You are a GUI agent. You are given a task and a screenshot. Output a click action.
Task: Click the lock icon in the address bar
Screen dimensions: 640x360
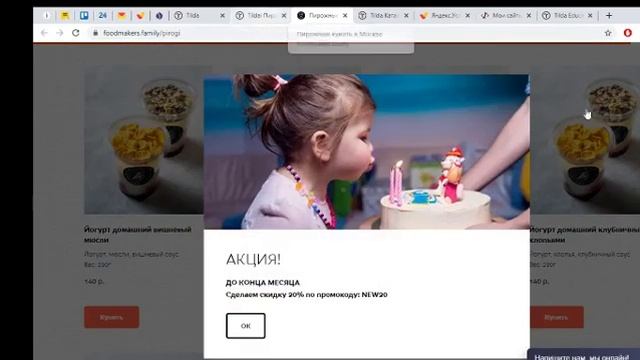95,33
